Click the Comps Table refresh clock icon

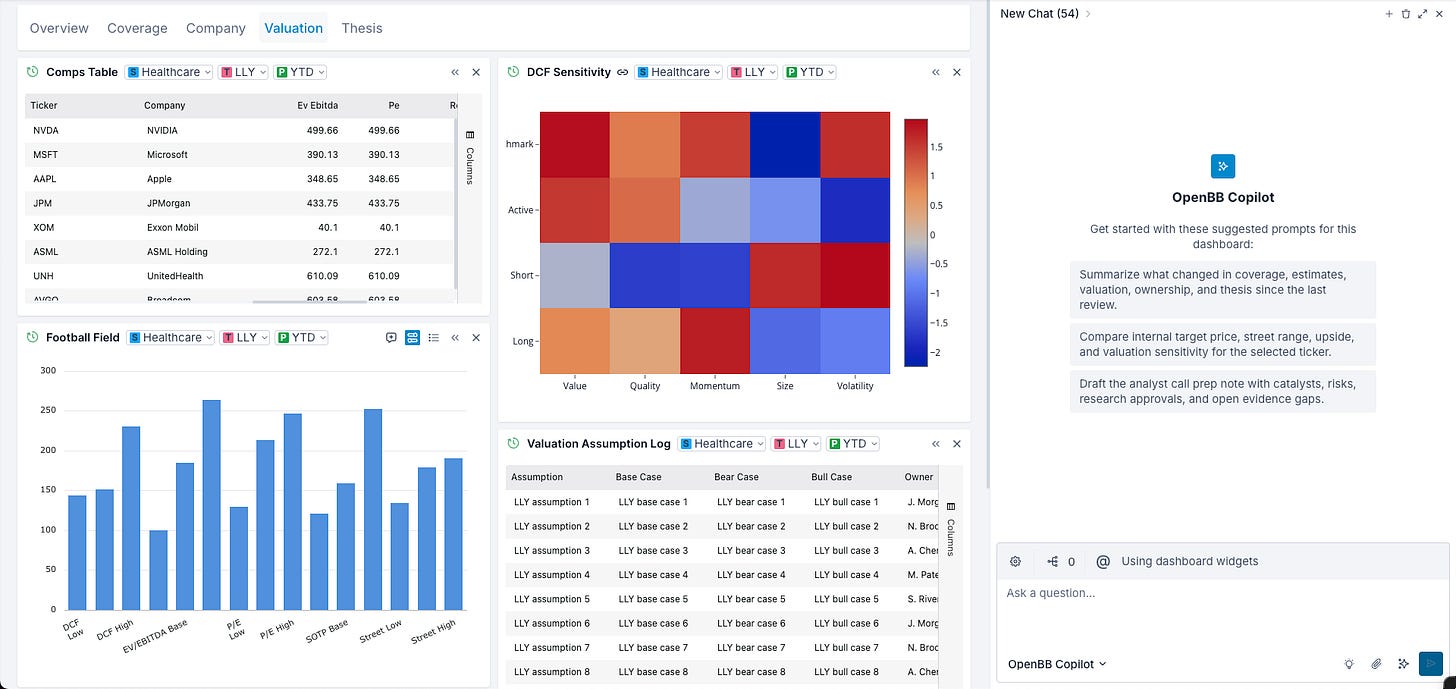point(32,72)
